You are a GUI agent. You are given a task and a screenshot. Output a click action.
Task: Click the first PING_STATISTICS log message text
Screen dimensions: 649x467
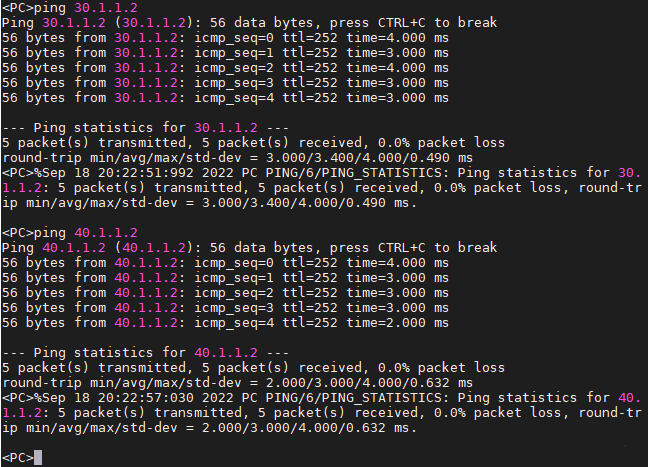(x=321, y=188)
